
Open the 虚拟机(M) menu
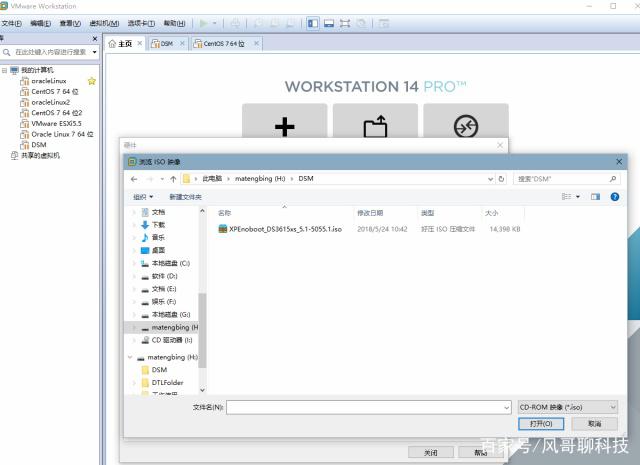pos(102,22)
